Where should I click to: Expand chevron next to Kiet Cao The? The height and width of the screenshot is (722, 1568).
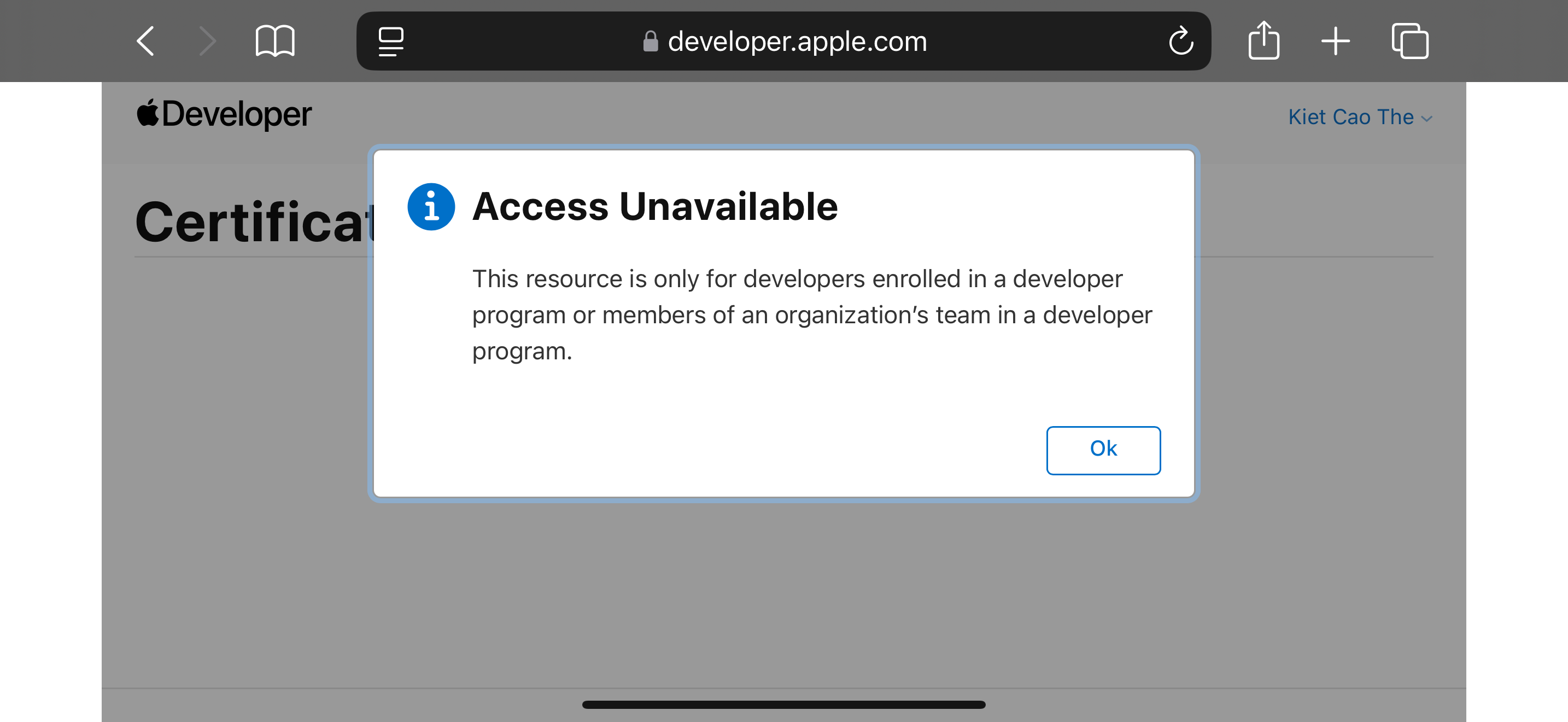[x=1426, y=119]
